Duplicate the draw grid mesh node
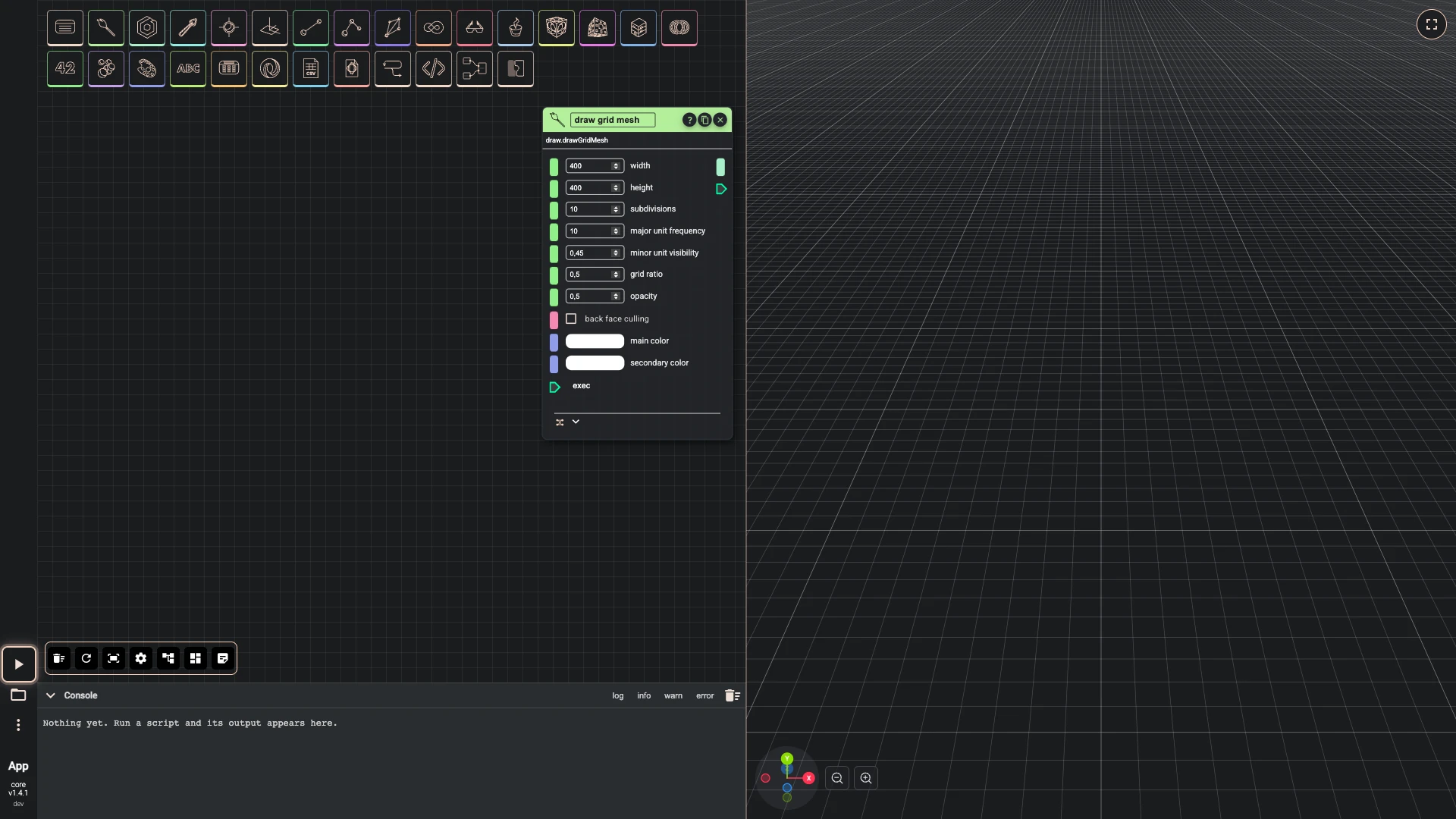The image size is (1456, 819). click(704, 120)
